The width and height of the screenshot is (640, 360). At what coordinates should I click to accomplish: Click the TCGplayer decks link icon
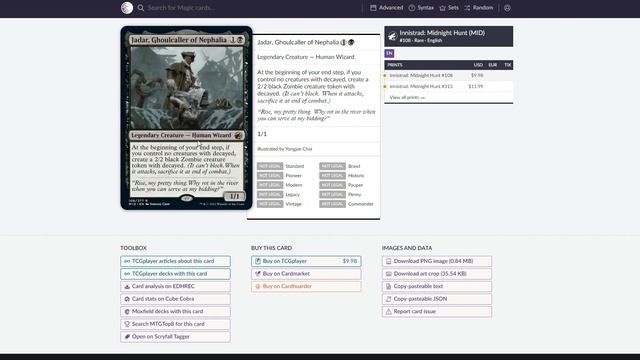[127, 274]
